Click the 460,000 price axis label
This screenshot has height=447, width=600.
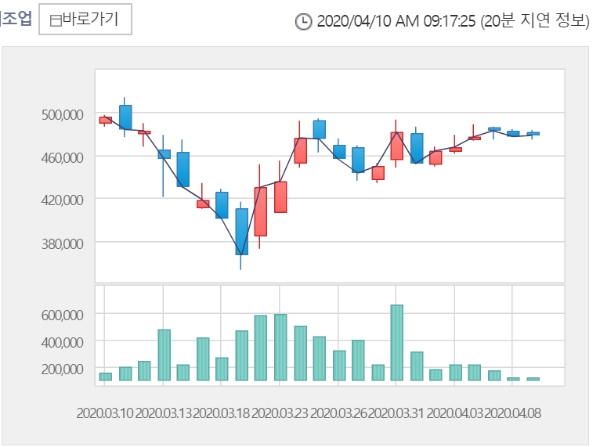pyautogui.click(x=62, y=157)
